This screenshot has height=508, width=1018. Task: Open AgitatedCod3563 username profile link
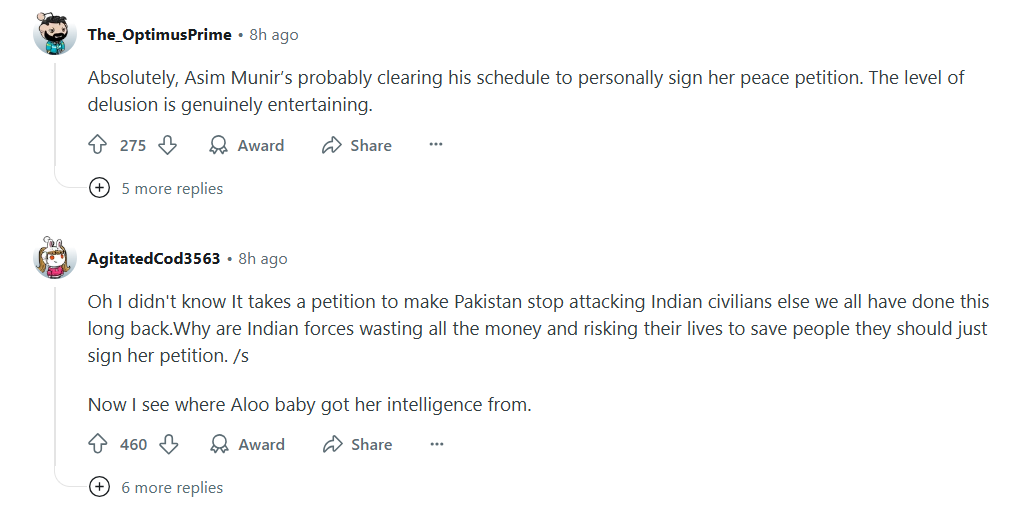pyautogui.click(x=154, y=258)
